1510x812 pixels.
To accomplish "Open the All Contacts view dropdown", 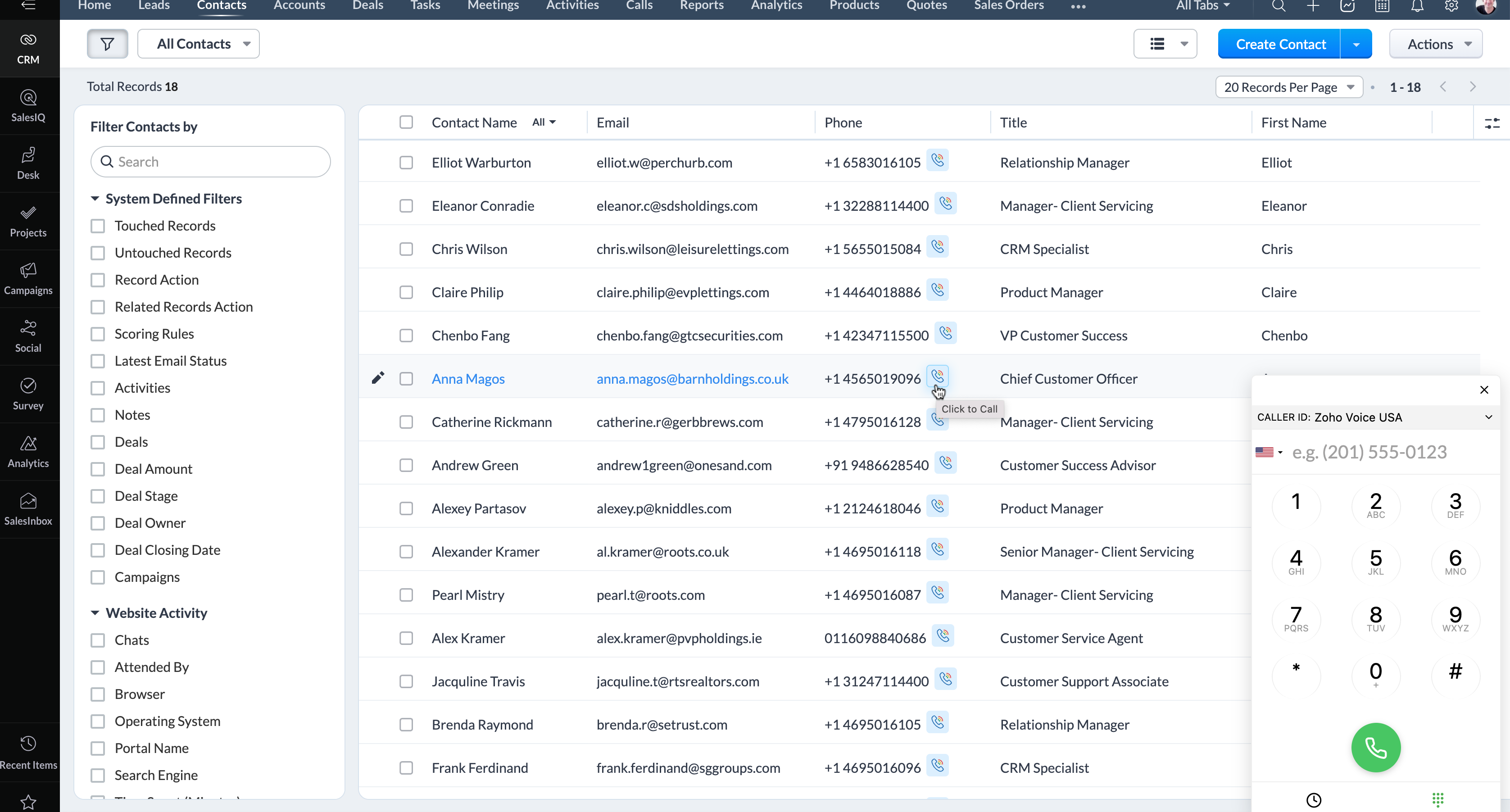I will click(x=198, y=43).
